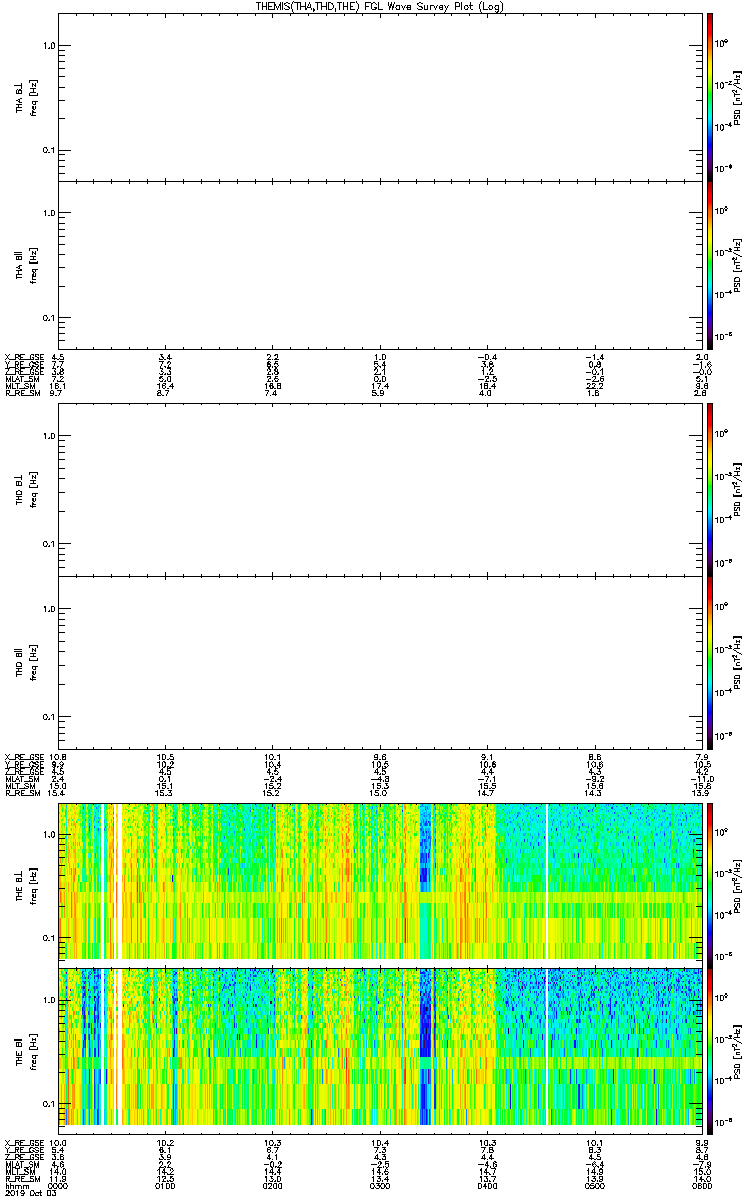Click the THA B∥ freq [Hz] axis label
The image size is (750, 1200).
pyautogui.click(x=33, y=265)
